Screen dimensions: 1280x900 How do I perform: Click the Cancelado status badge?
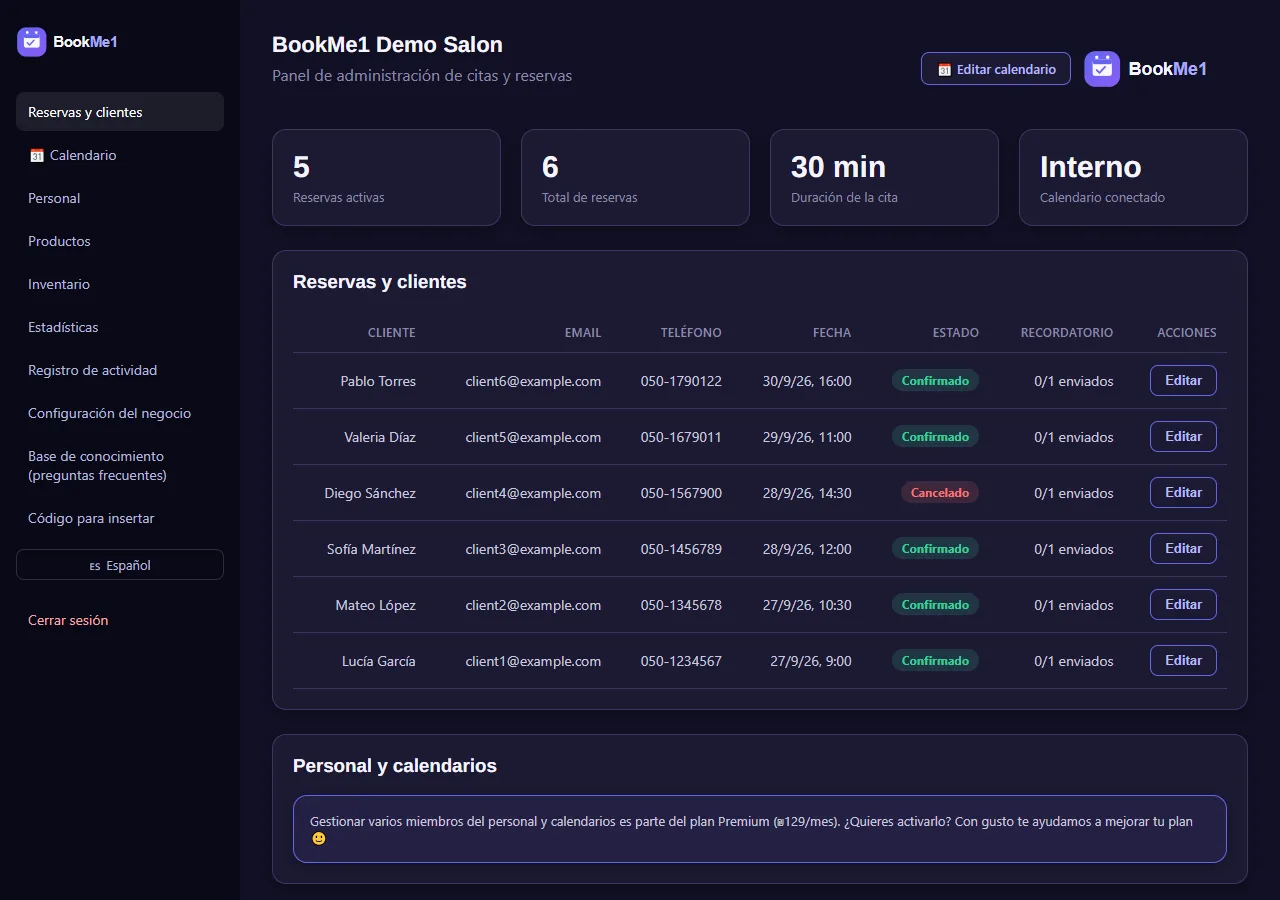(x=940, y=493)
